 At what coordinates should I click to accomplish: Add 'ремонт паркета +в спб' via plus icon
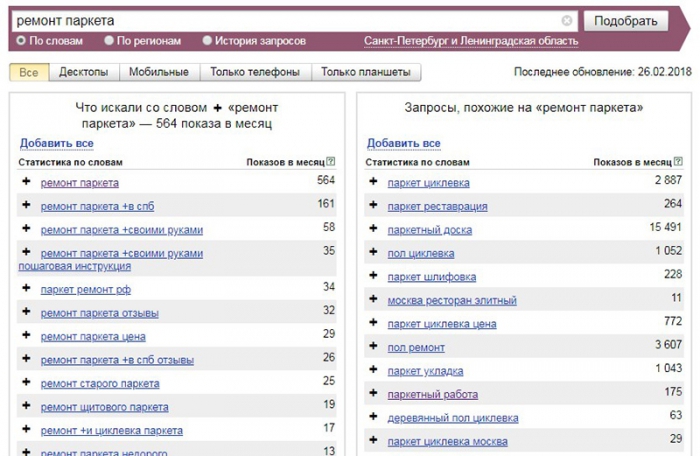(26, 205)
